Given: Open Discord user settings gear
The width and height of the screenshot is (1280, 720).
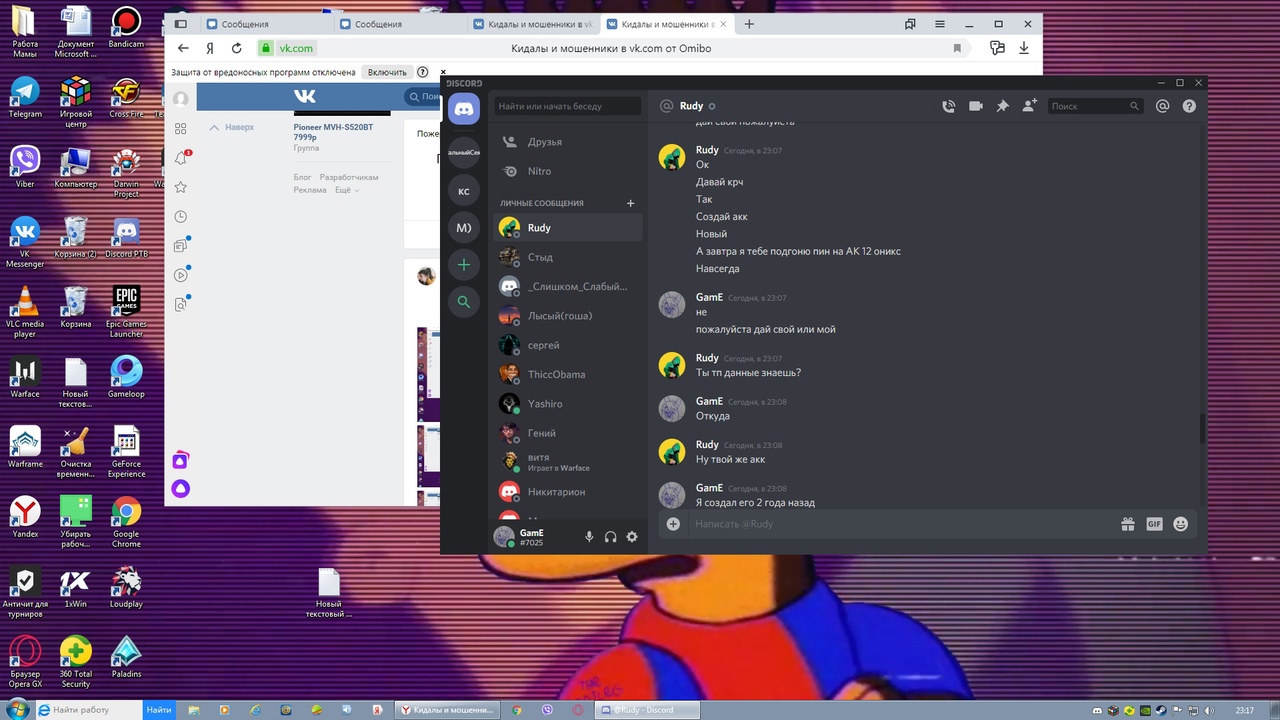Looking at the screenshot, I should [x=632, y=537].
